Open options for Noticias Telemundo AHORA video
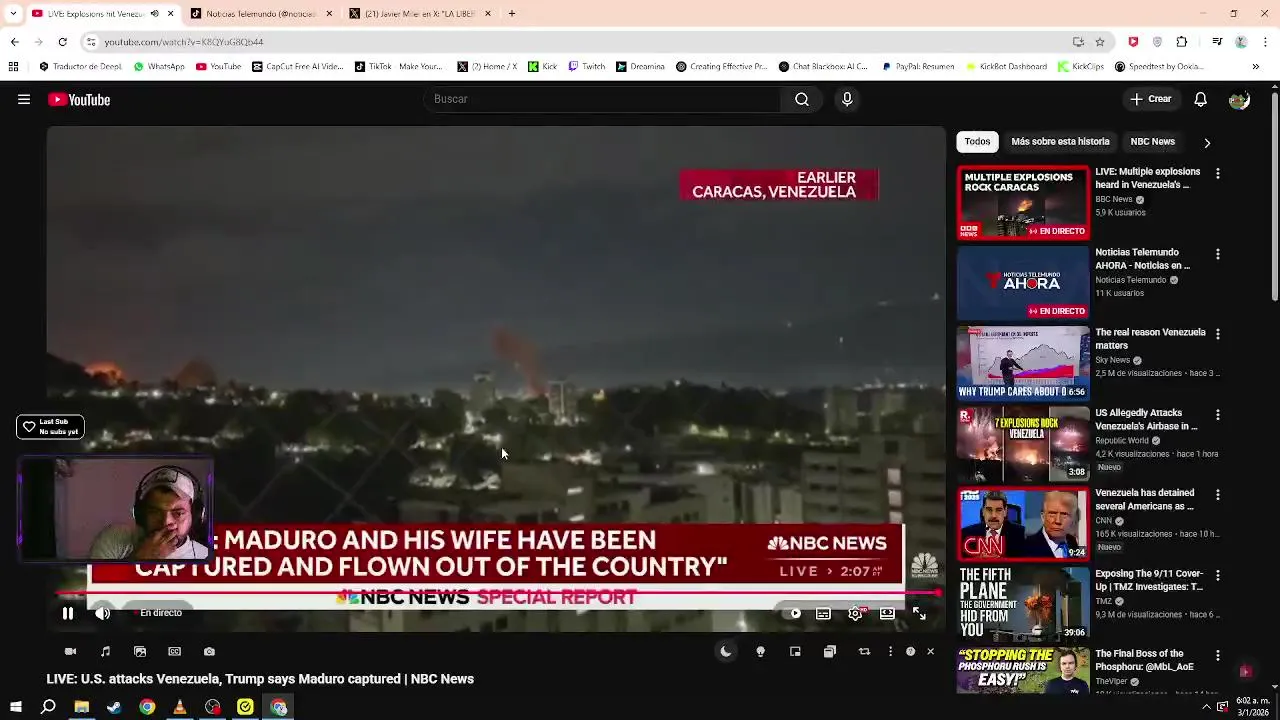Image resolution: width=1280 pixels, height=720 pixels. [x=1217, y=254]
